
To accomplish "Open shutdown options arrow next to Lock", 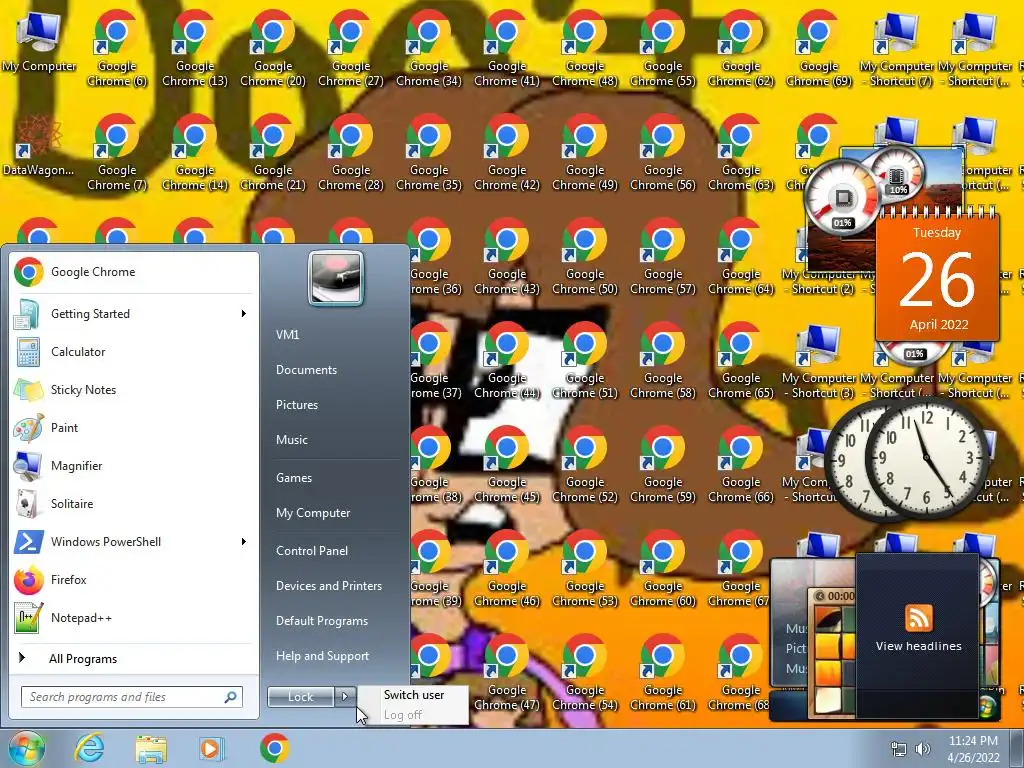I will pyautogui.click(x=345, y=697).
